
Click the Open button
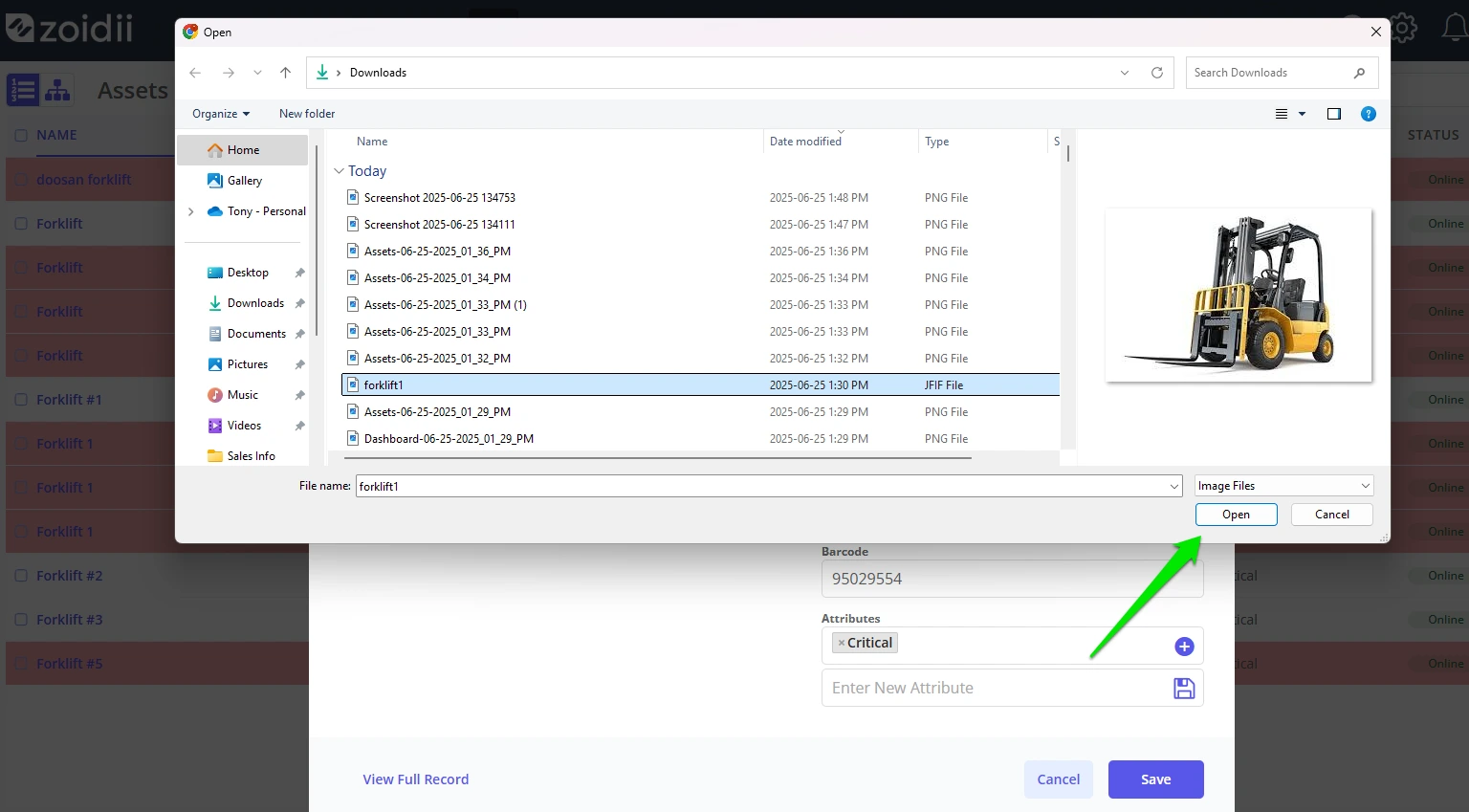point(1236,515)
